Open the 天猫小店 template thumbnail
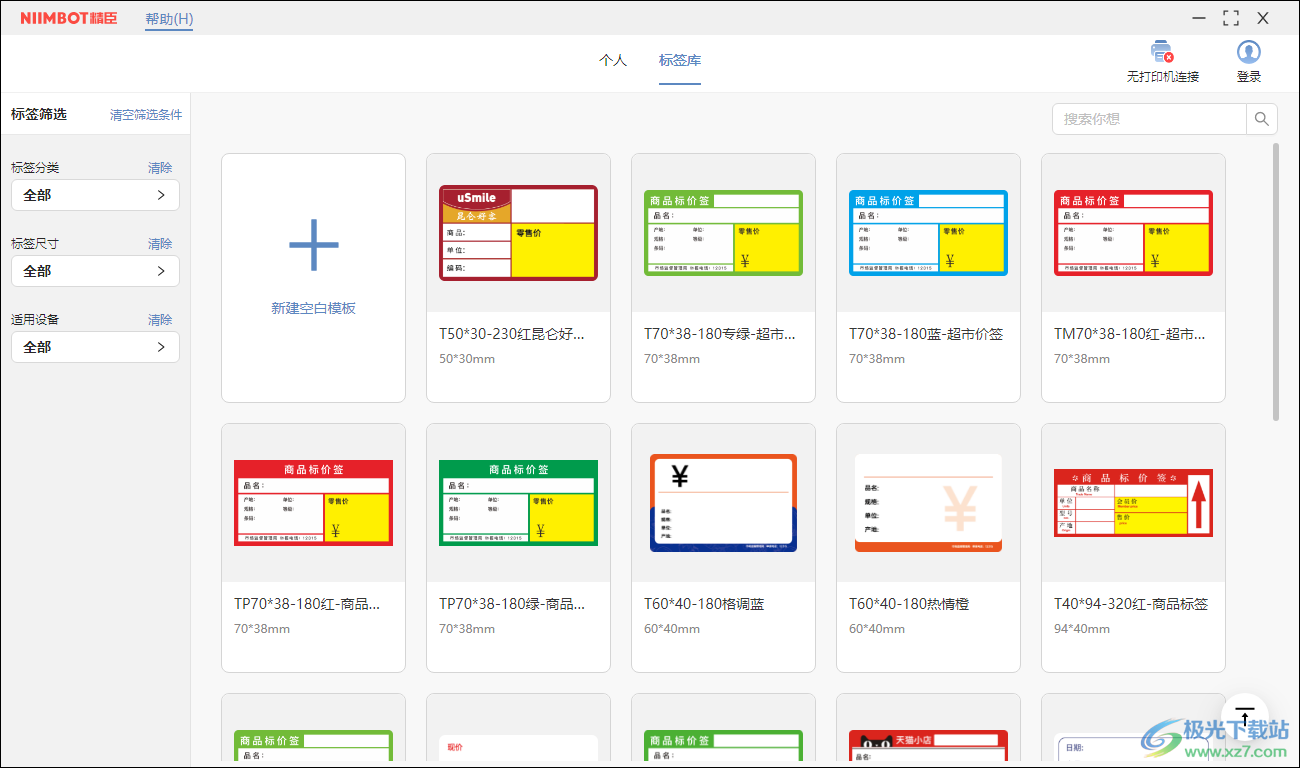Viewport: 1300px width, 768px height. pyautogui.click(x=928, y=747)
